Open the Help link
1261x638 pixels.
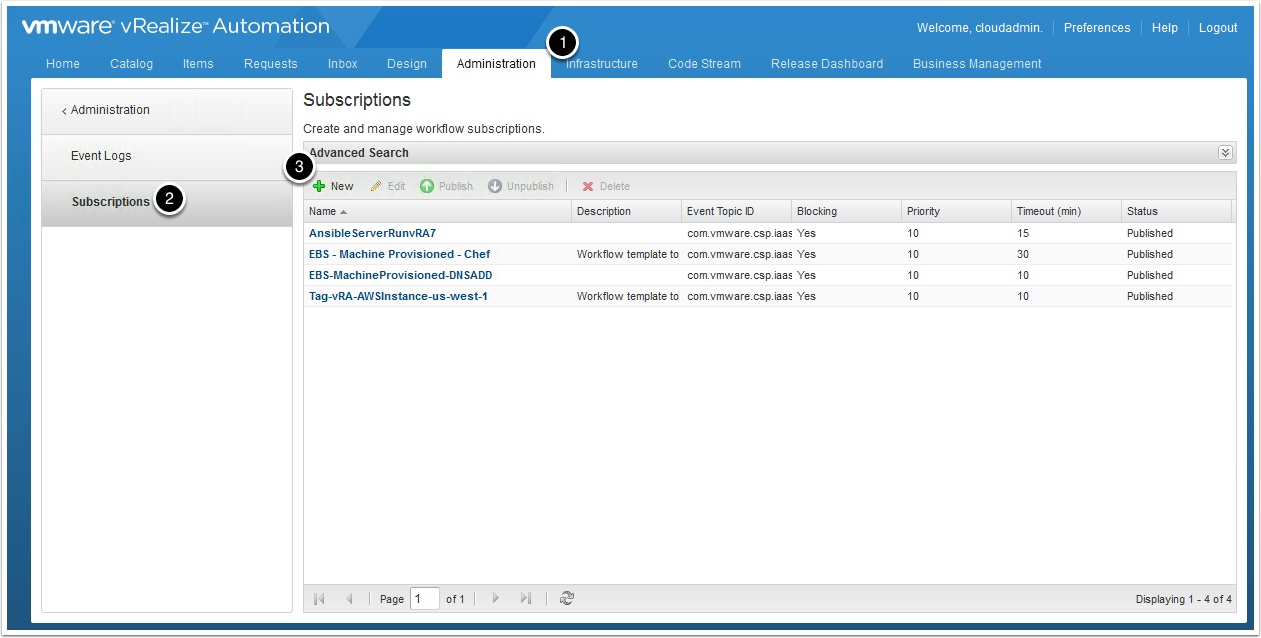1165,28
